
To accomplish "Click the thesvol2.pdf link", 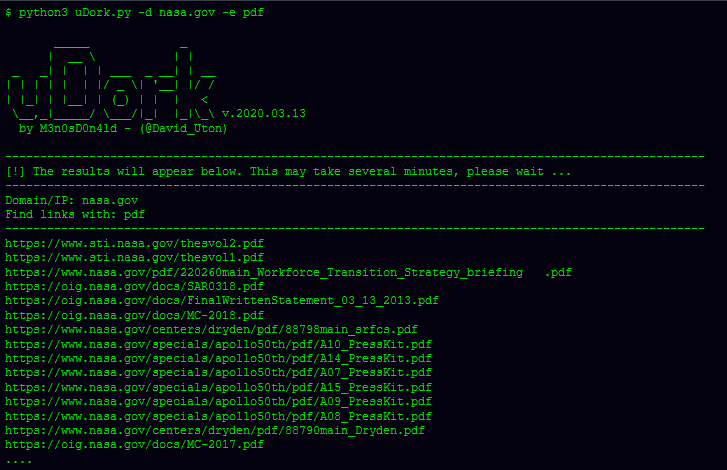I will [134, 243].
